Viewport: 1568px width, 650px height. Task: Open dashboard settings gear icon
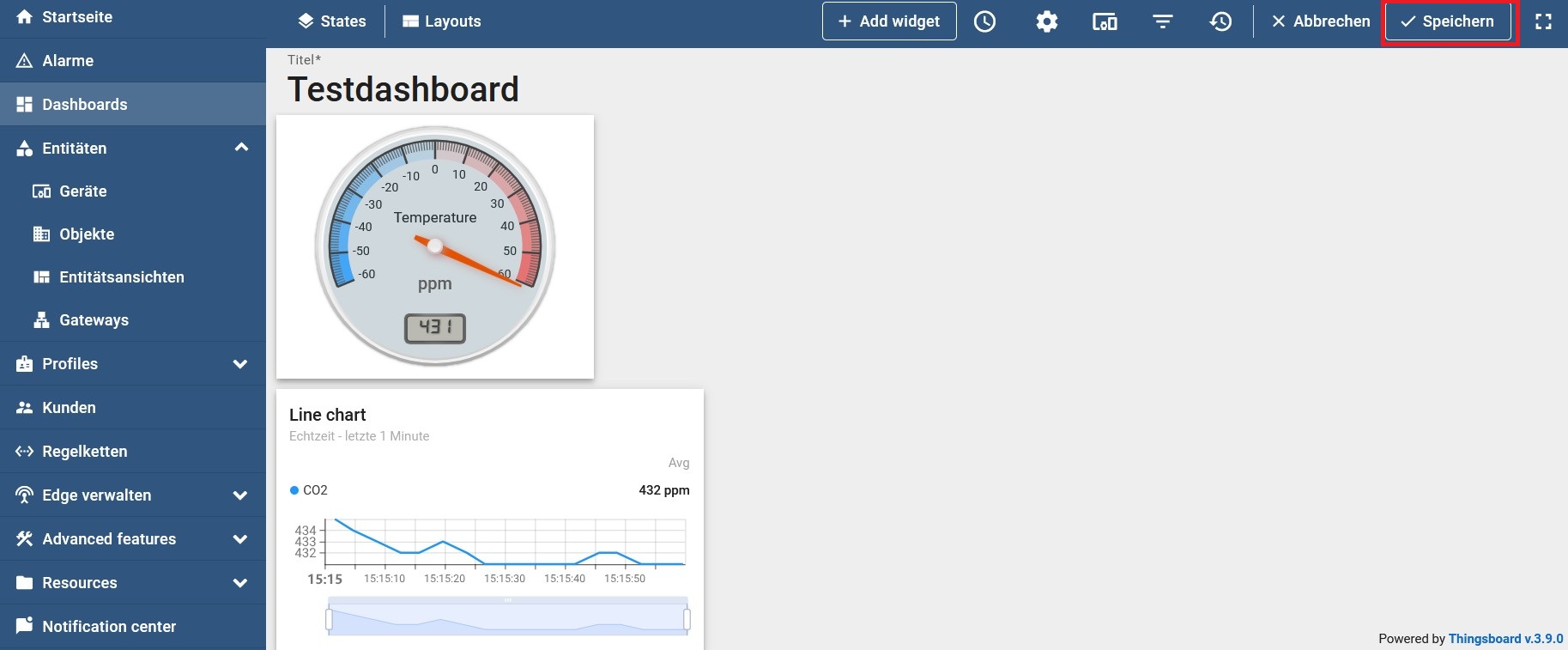point(1046,21)
